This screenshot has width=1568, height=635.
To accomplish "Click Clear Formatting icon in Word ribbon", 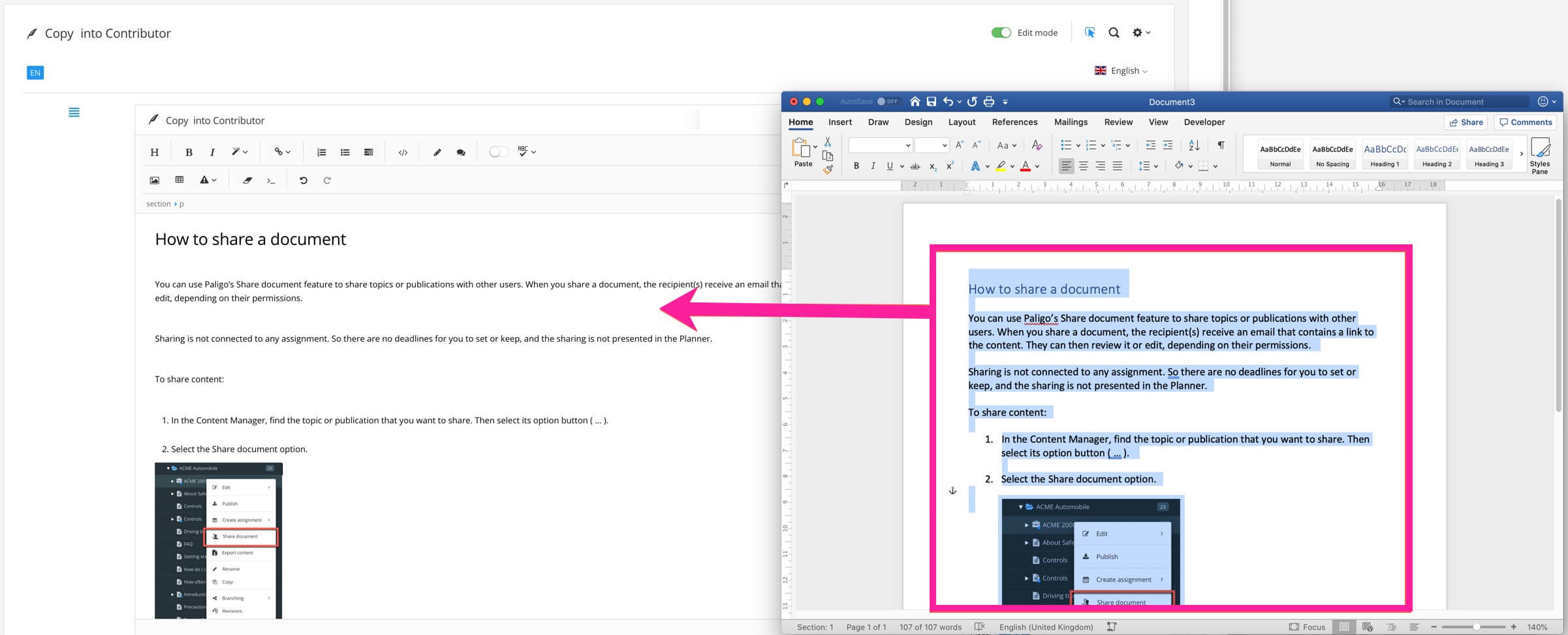I will tap(1037, 145).
